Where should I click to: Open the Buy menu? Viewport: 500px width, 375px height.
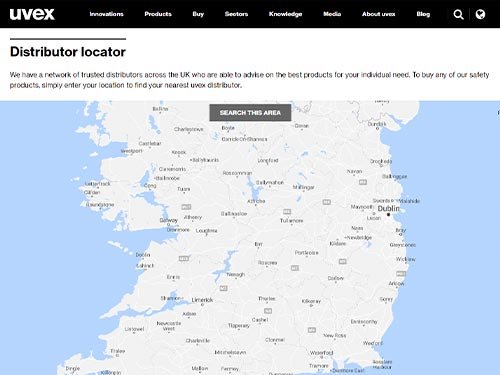tap(198, 14)
